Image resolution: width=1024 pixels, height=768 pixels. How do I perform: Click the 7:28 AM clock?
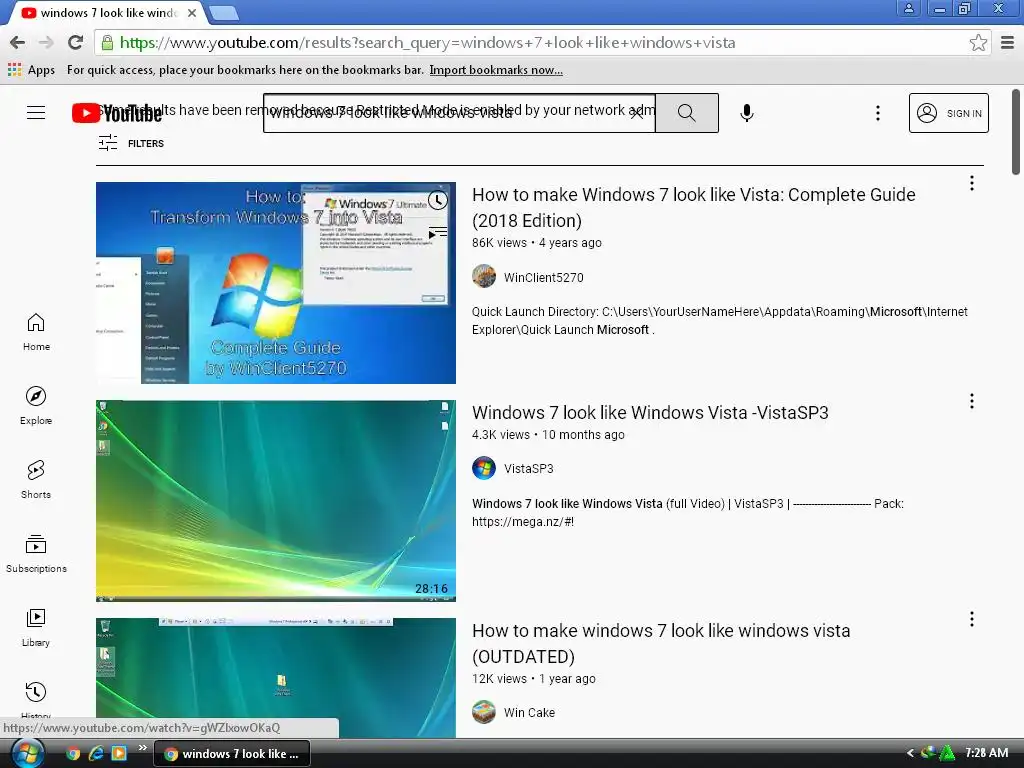pyautogui.click(x=986, y=753)
